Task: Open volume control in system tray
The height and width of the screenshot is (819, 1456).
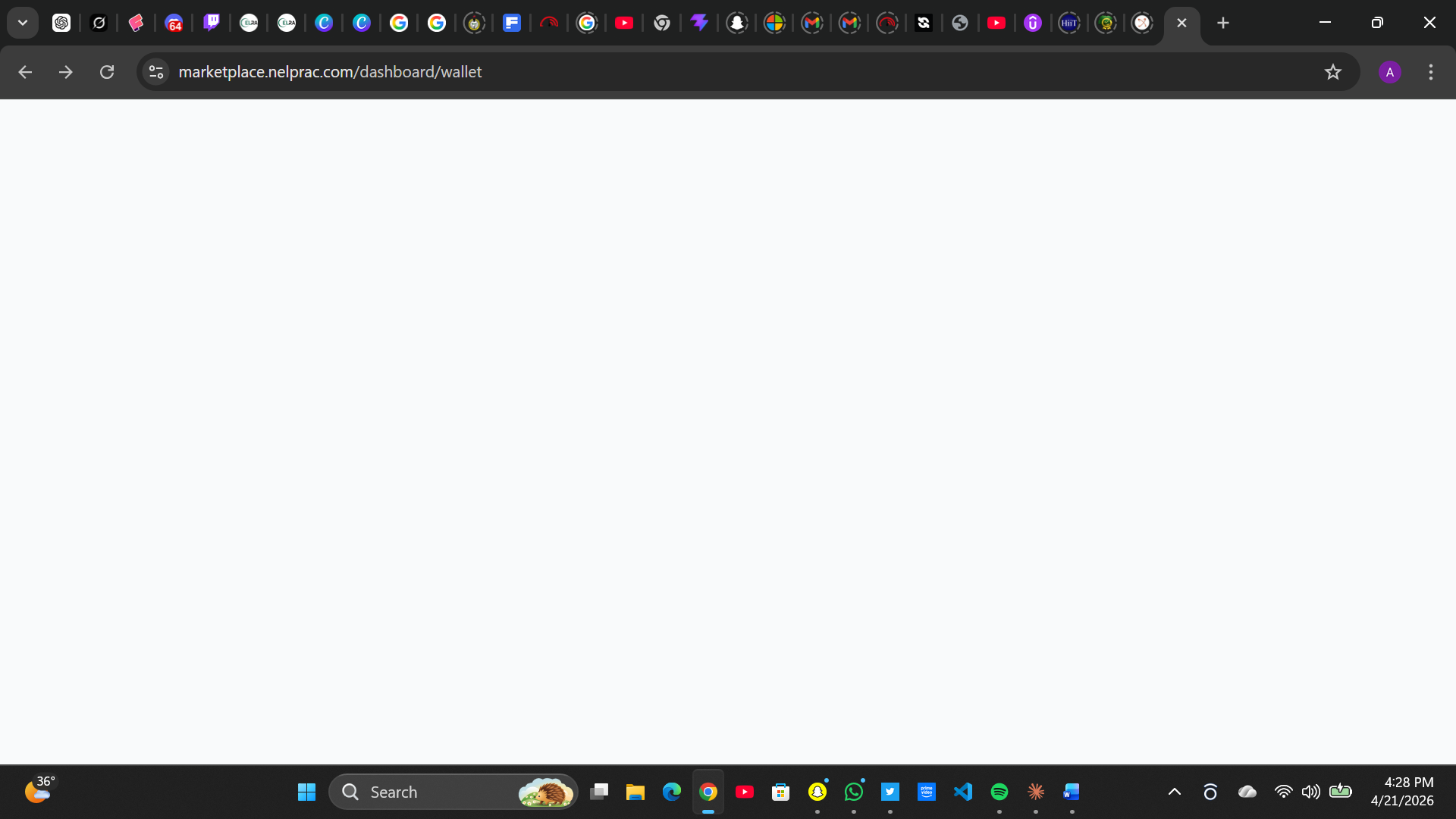Action: click(x=1310, y=792)
